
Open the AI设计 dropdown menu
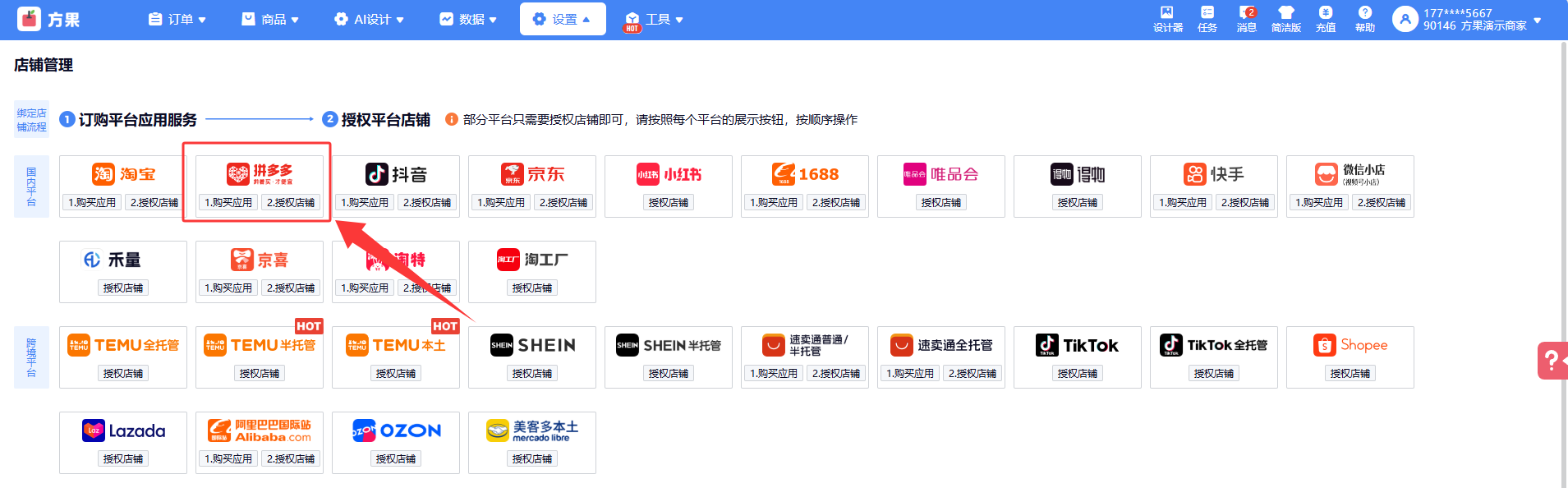pyautogui.click(x=369, y=19)
